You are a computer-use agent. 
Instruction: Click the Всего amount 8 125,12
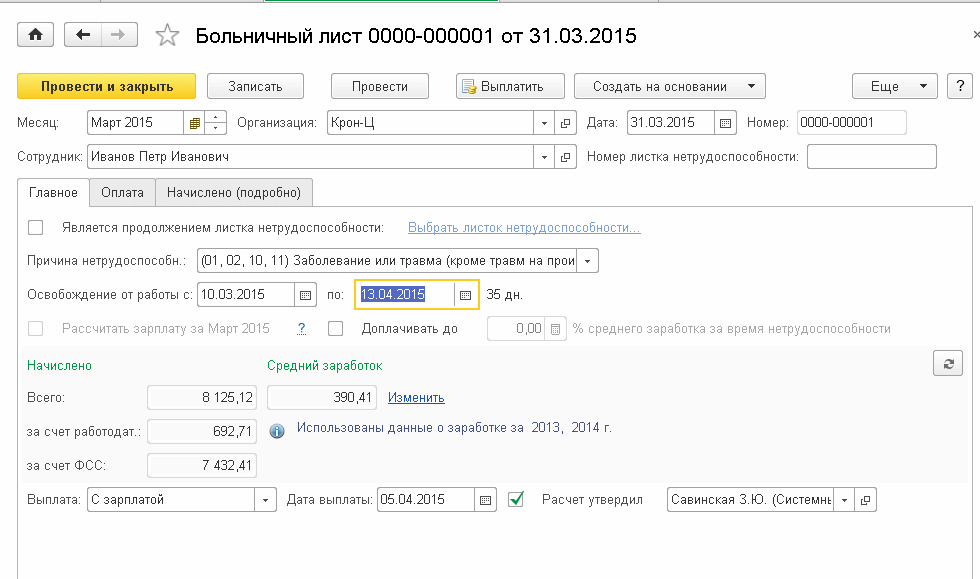pyautogui.click(x=202, y=398)
